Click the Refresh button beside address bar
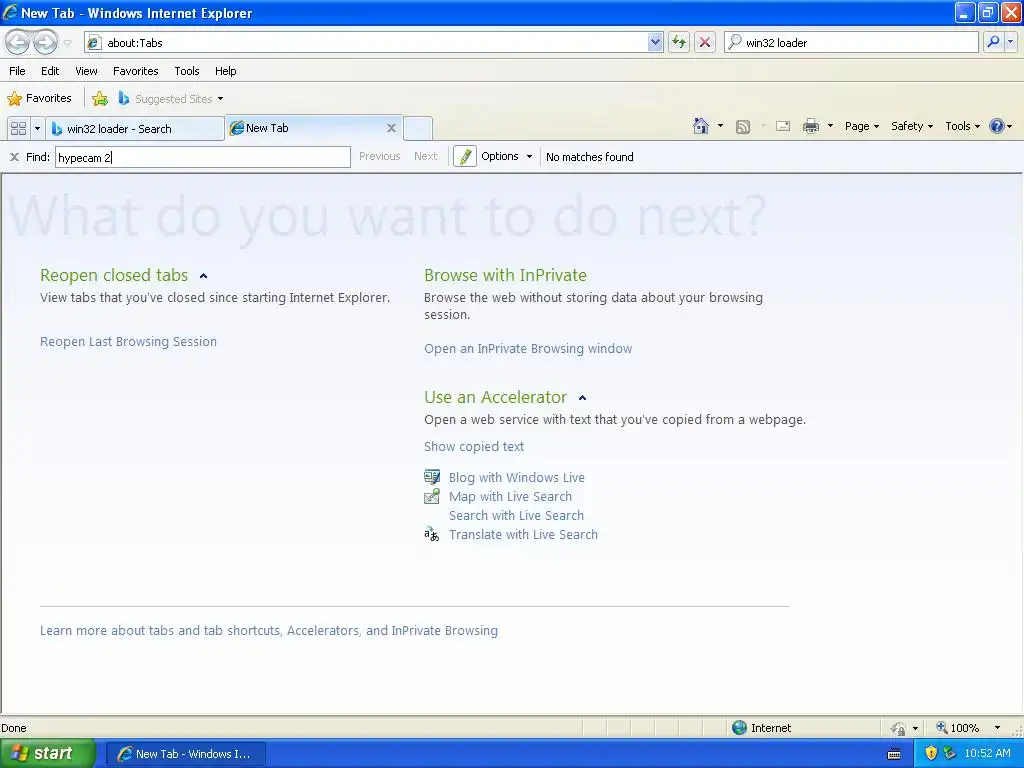This screenshot has width=1024, height=768. tap(679, 42)
